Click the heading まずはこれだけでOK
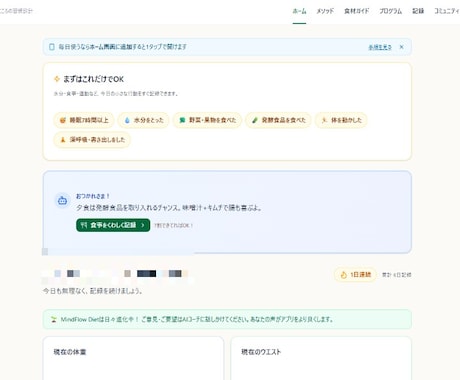460x380 pixels. [x=93, y=79]
